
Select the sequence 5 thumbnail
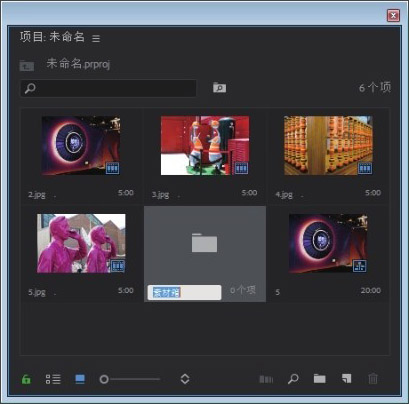coord(328,243)
